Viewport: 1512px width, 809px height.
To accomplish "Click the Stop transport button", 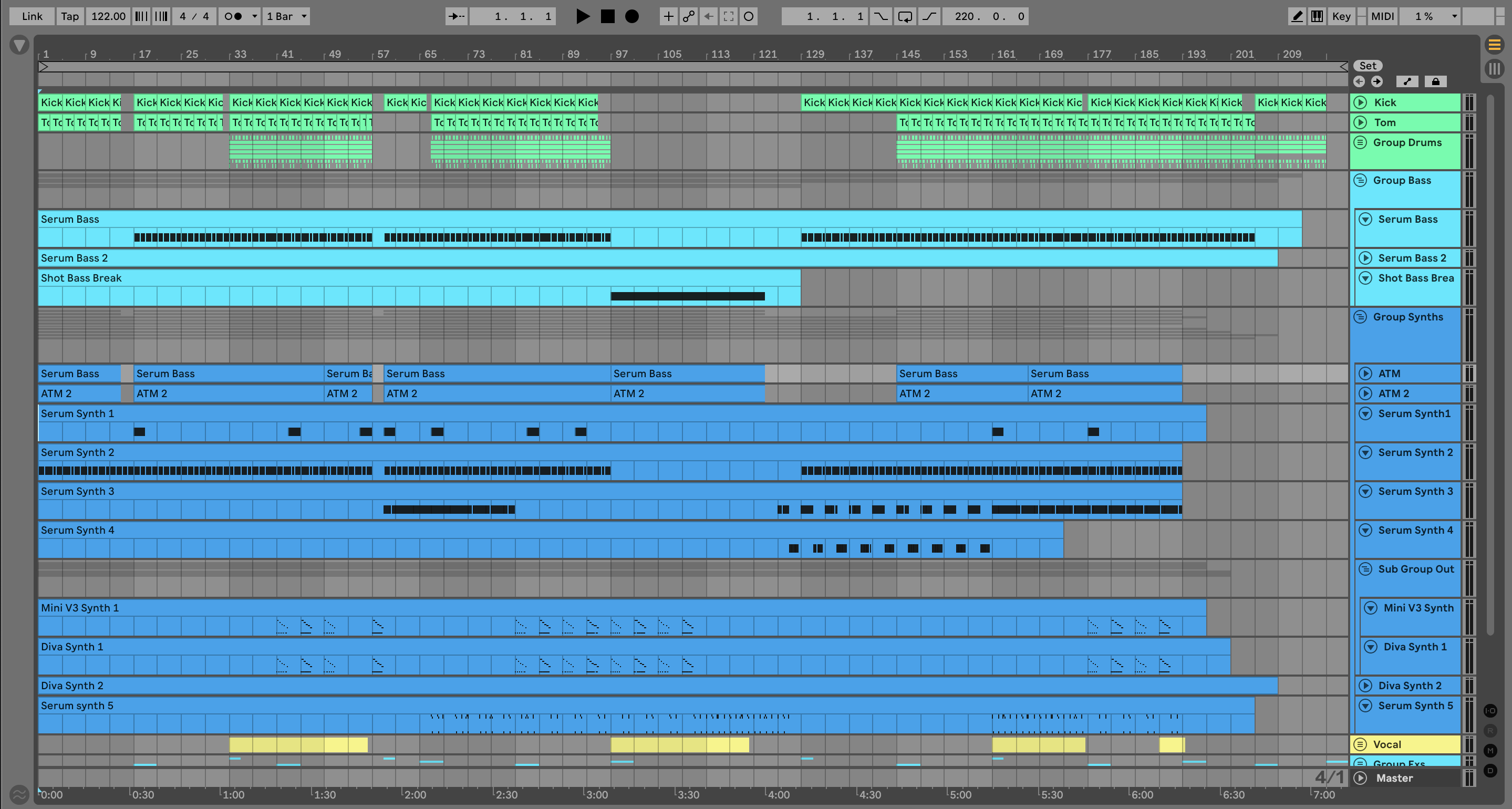I will 607,16.
